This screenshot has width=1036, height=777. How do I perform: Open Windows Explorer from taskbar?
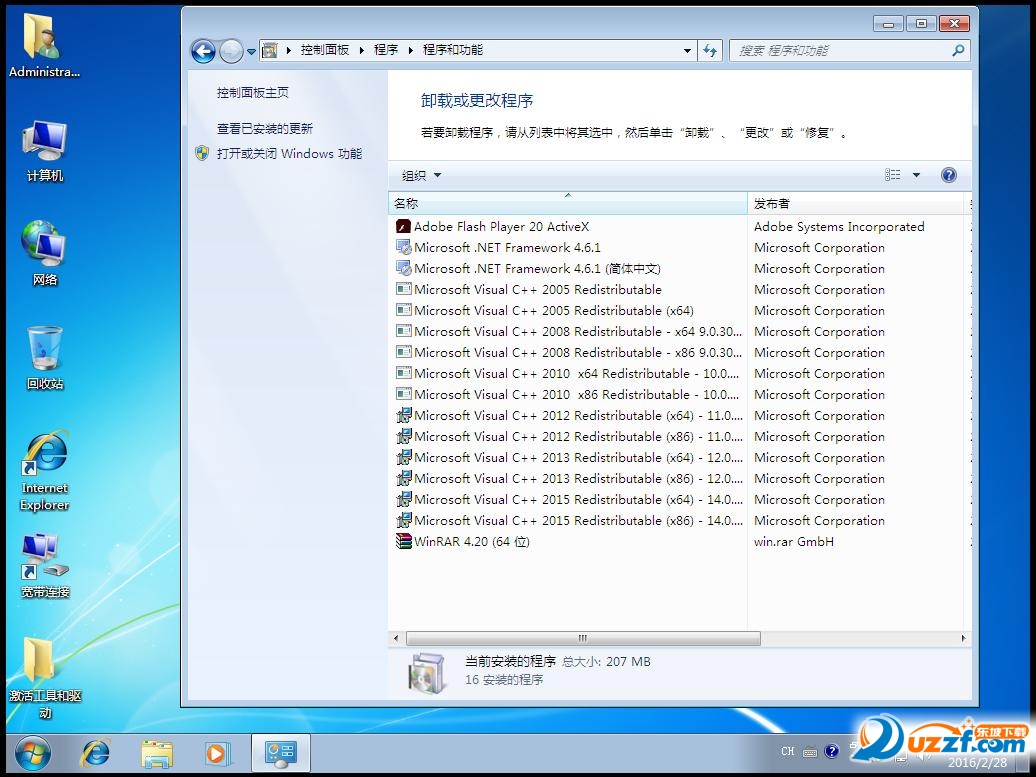157,753
